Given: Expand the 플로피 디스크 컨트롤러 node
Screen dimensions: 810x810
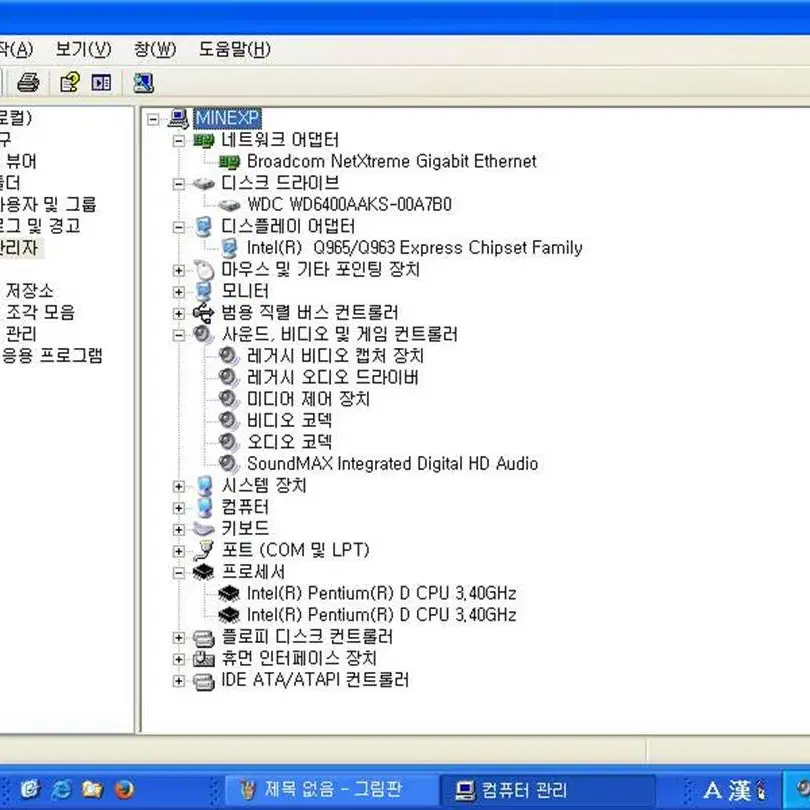Looking at the screenshot, I should point(179,638).
